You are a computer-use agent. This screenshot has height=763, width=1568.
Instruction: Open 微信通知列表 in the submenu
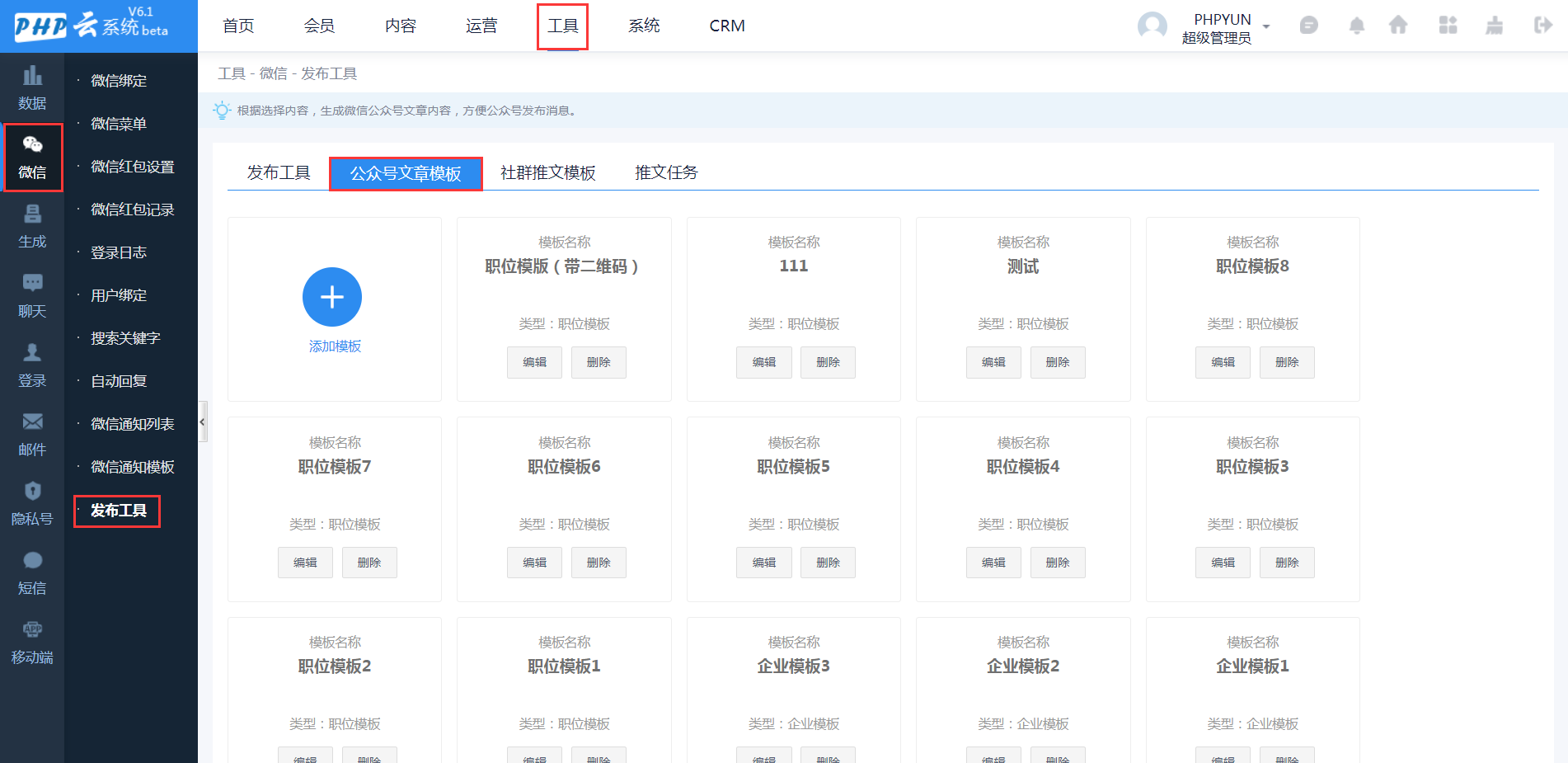[x=132, y=424]
